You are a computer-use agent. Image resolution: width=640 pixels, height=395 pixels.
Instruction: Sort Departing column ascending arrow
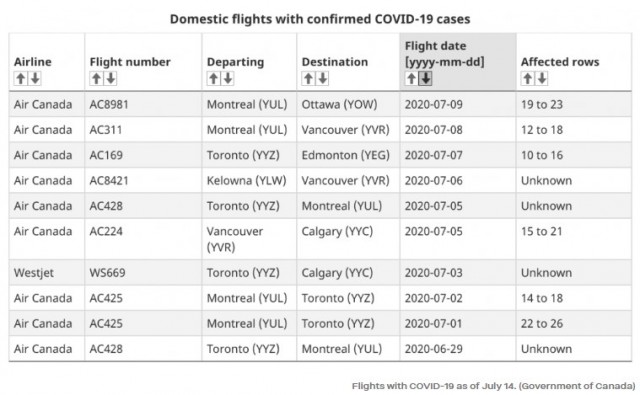point(213,78)
